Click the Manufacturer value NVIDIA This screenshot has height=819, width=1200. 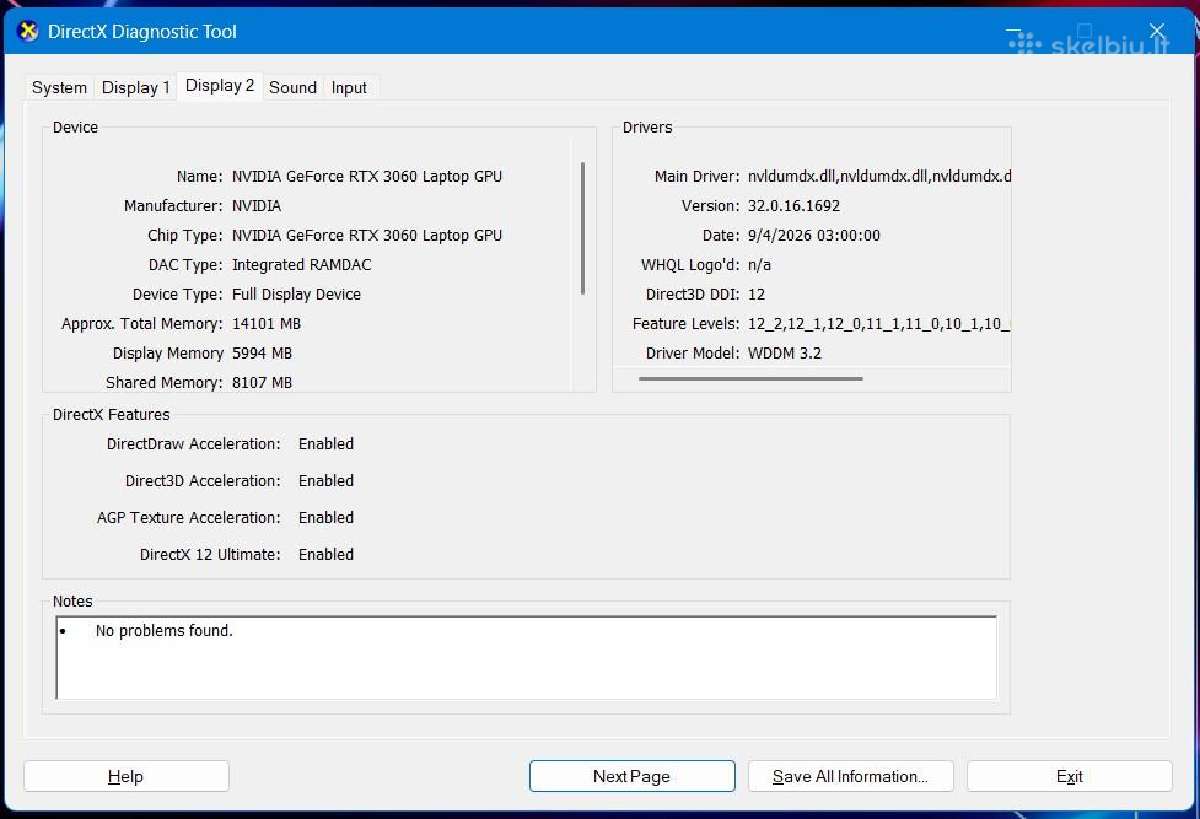tap(256, 205)
